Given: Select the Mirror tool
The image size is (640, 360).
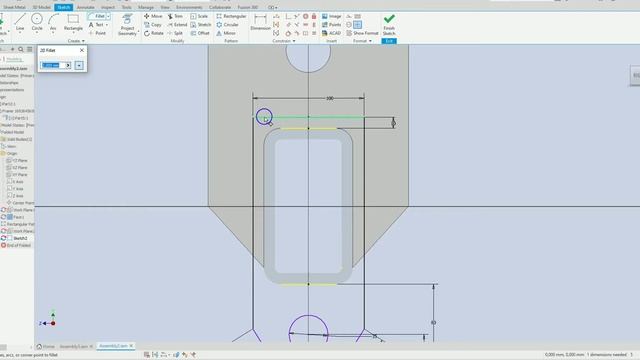Looking at the screenshot, I should (226, 33).
